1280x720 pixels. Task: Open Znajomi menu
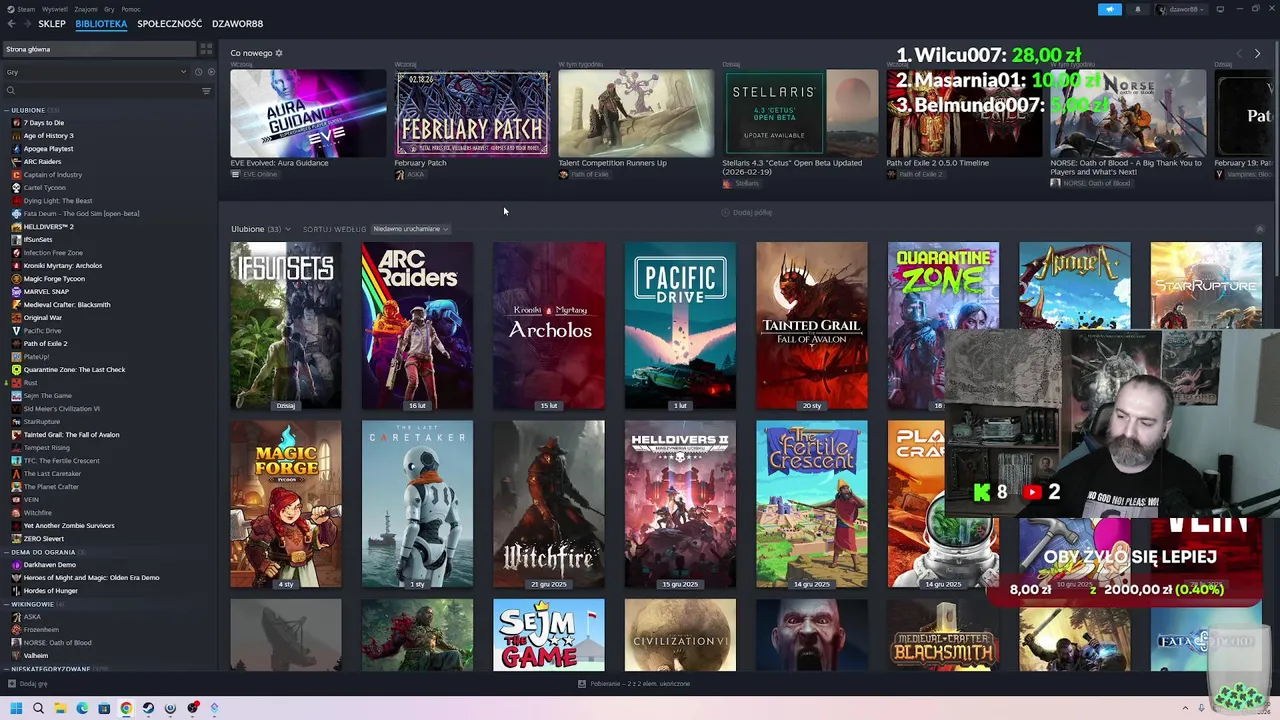86,9
